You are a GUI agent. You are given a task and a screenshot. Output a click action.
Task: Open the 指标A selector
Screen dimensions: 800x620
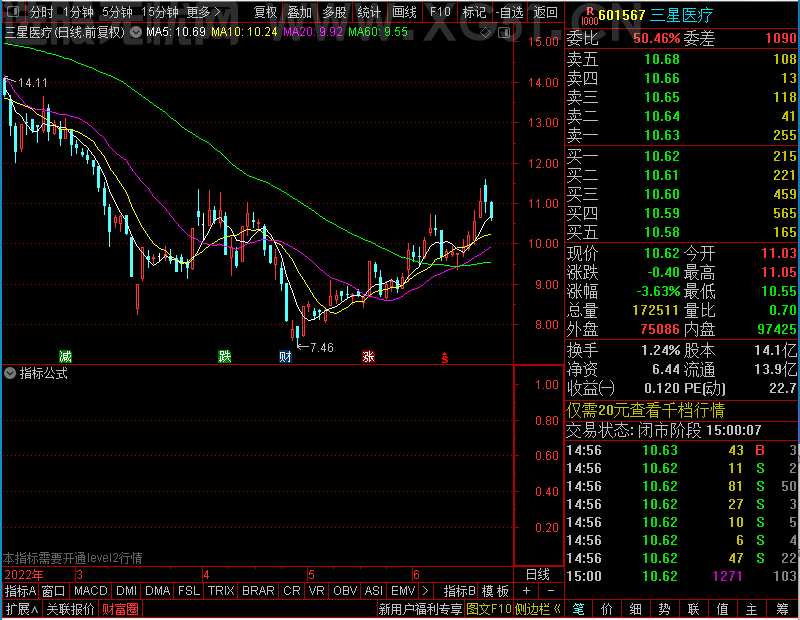coord(20,590)
